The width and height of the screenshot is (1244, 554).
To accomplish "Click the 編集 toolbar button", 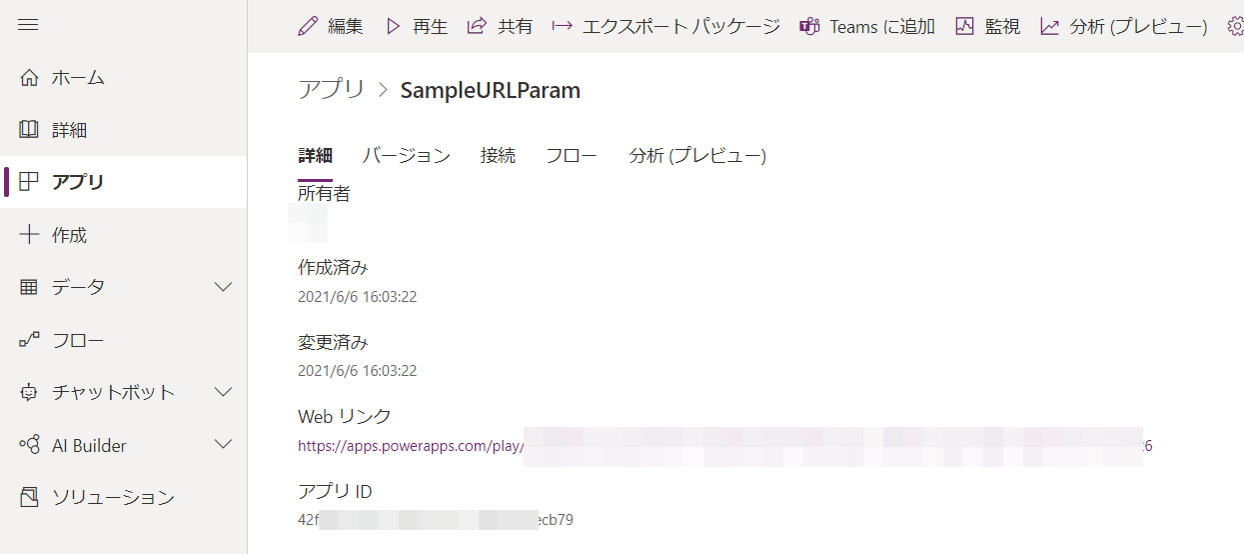I will click(x=331, y=27).
